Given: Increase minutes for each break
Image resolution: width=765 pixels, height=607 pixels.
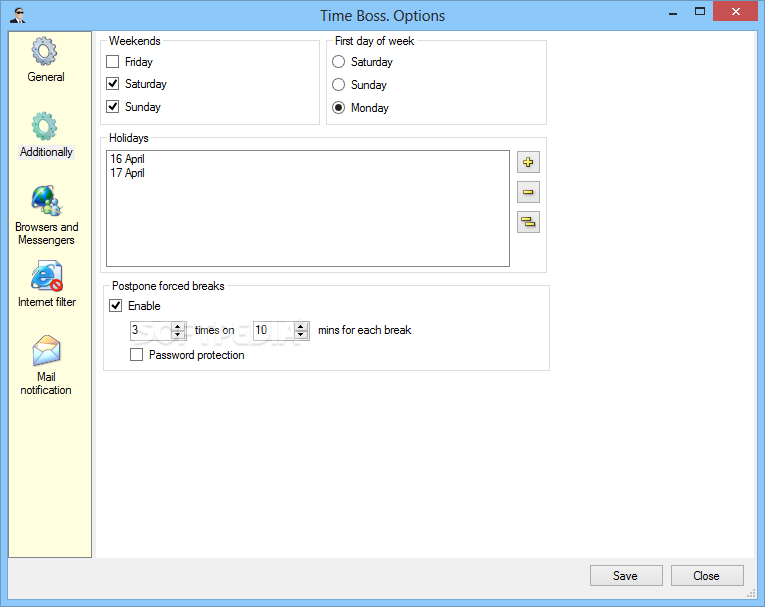Looking at the screenshot, I should (x=301, y=326).
